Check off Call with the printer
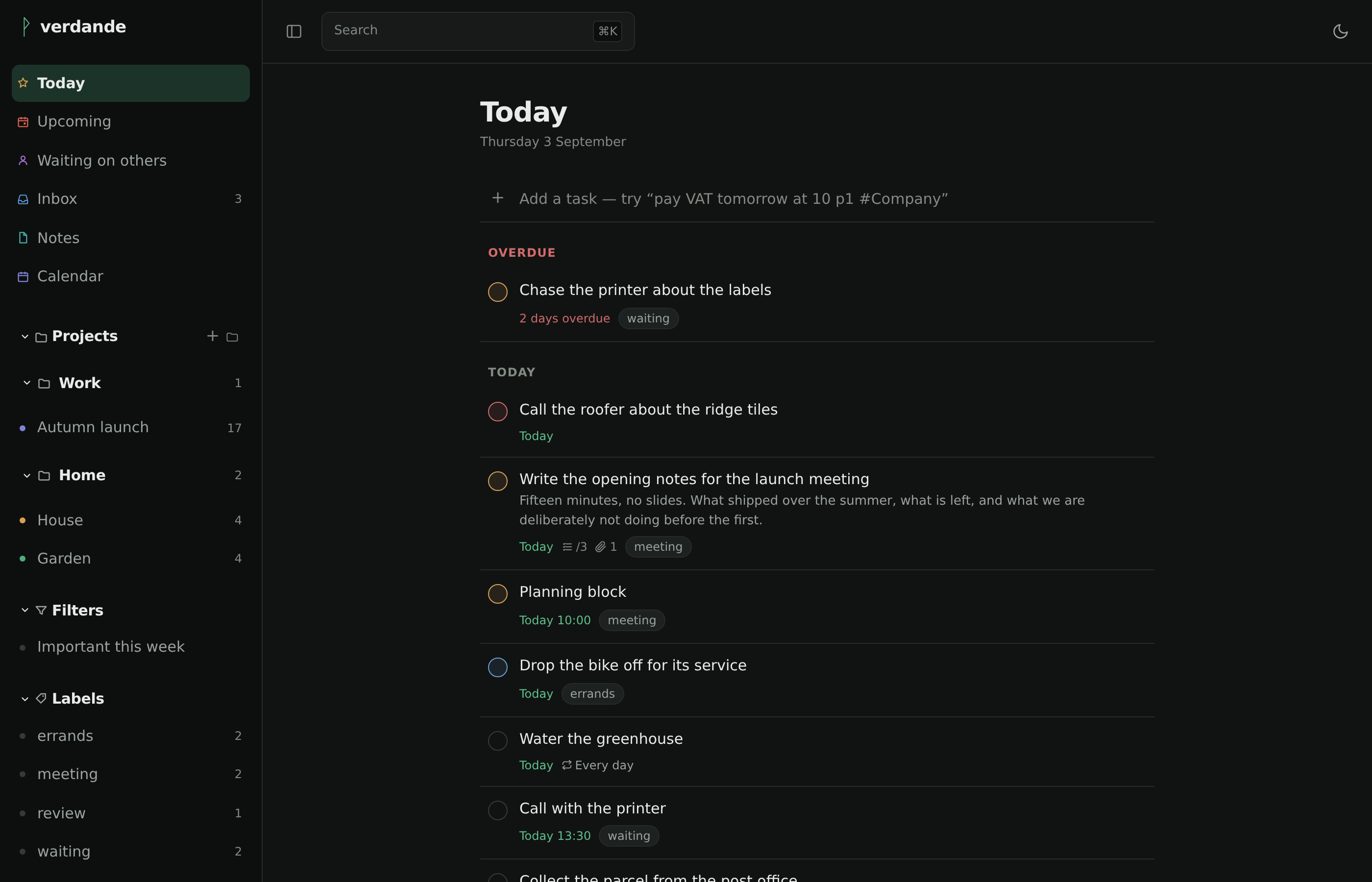The height and width of the screenshot is (882, 1372). [x=498, y=810]
